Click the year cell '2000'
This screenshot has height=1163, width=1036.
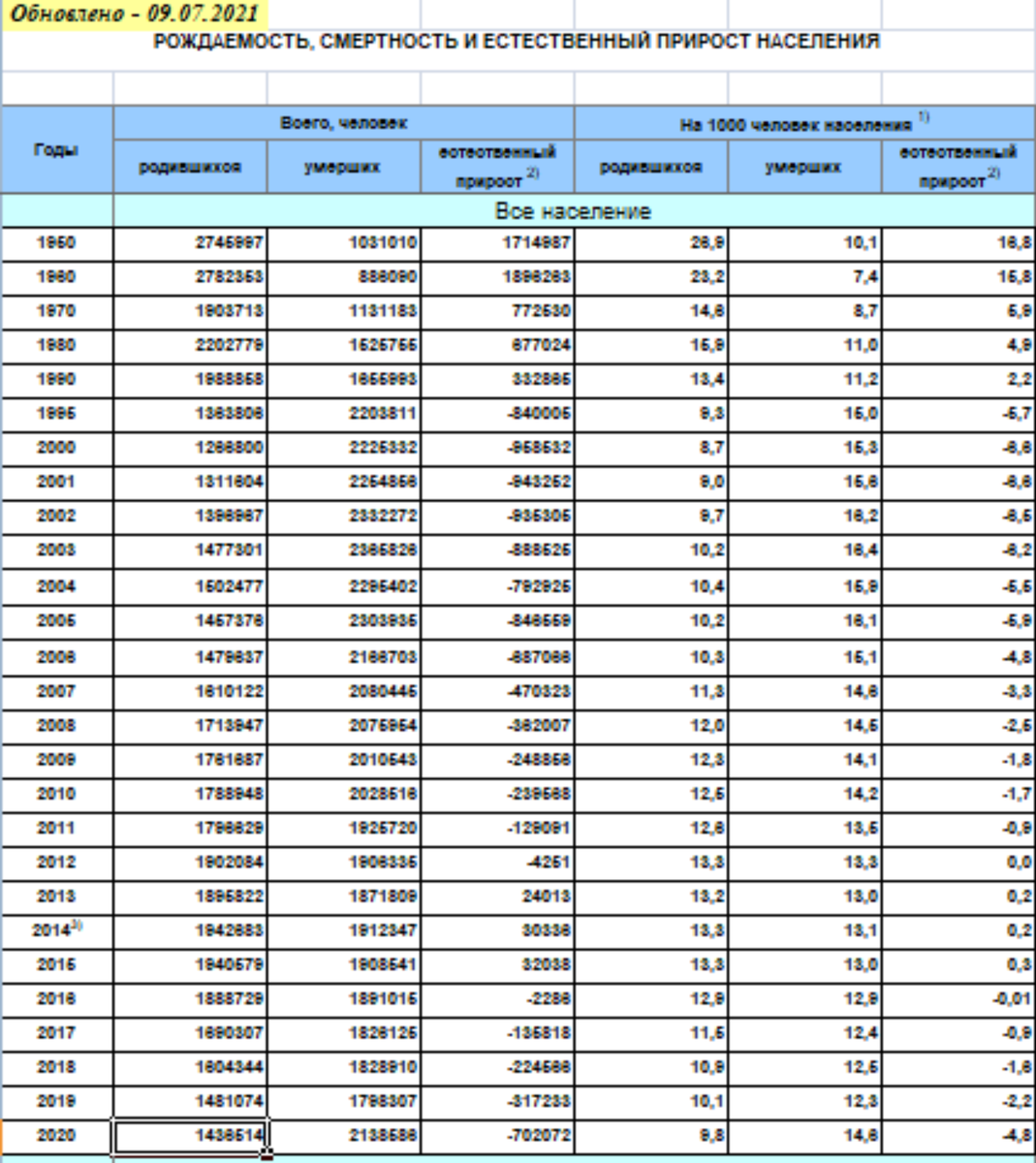[x=56, y=448]
